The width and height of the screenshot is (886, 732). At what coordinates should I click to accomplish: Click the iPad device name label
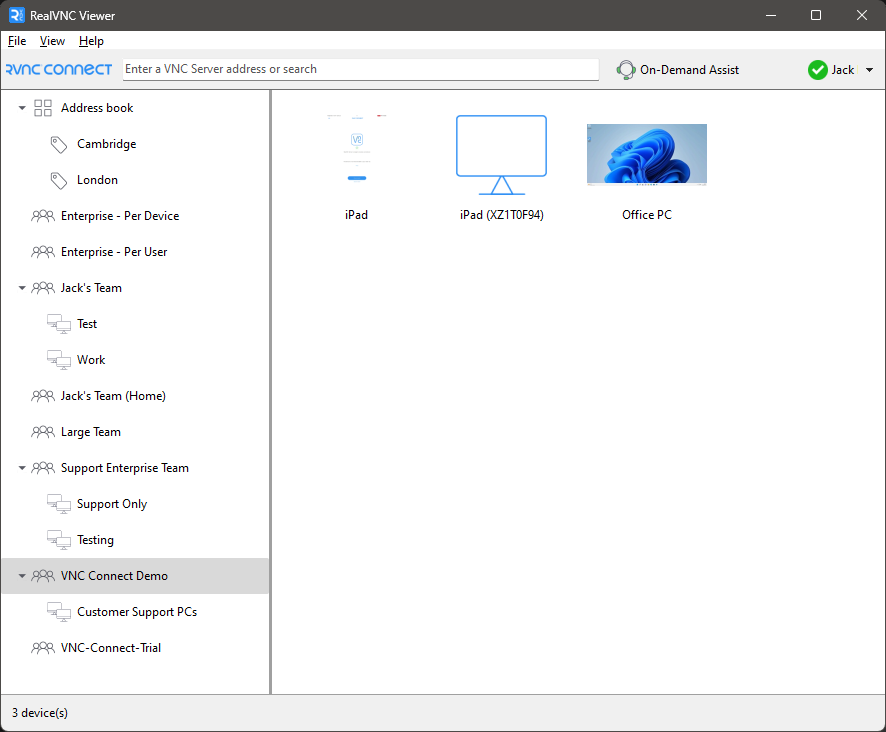click(x=357, y=215)
